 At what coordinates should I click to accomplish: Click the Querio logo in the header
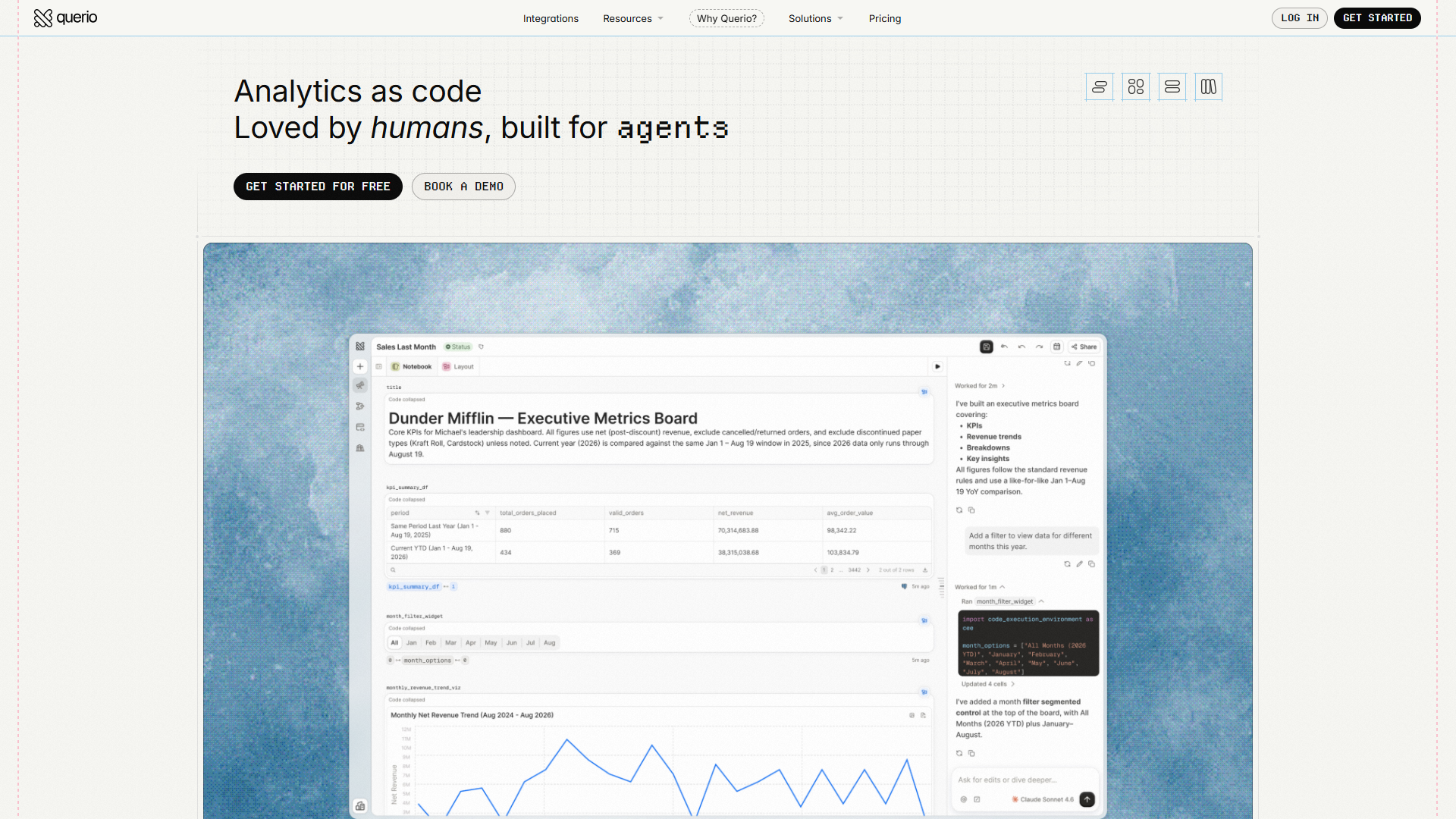click(65, 17)
